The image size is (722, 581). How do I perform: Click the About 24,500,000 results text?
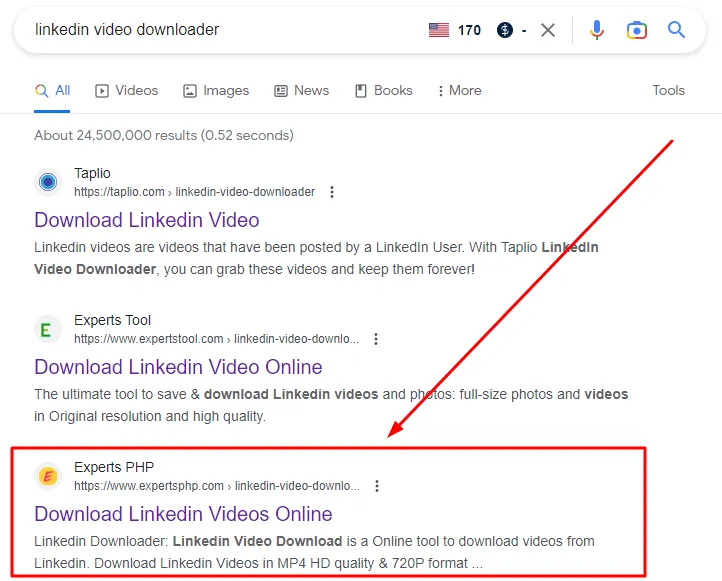(x=164, y=135)
